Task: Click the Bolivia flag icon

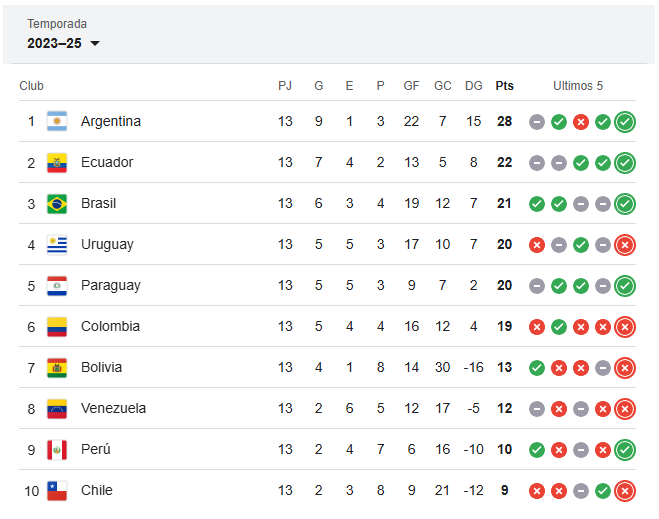Action: [x=57, y=368]
